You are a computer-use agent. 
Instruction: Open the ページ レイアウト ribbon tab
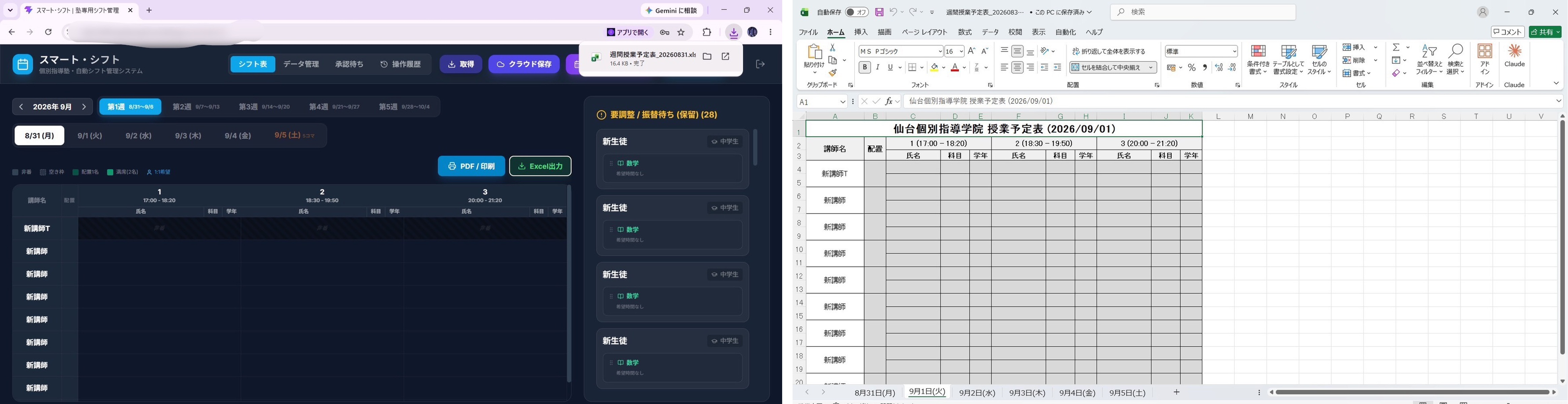[924, 32]
